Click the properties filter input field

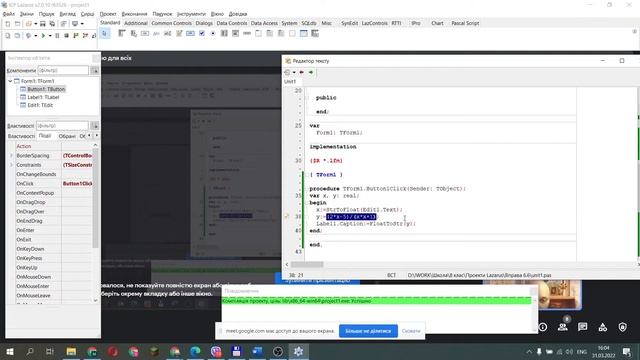pyautogui.click(x=62, y=126)
